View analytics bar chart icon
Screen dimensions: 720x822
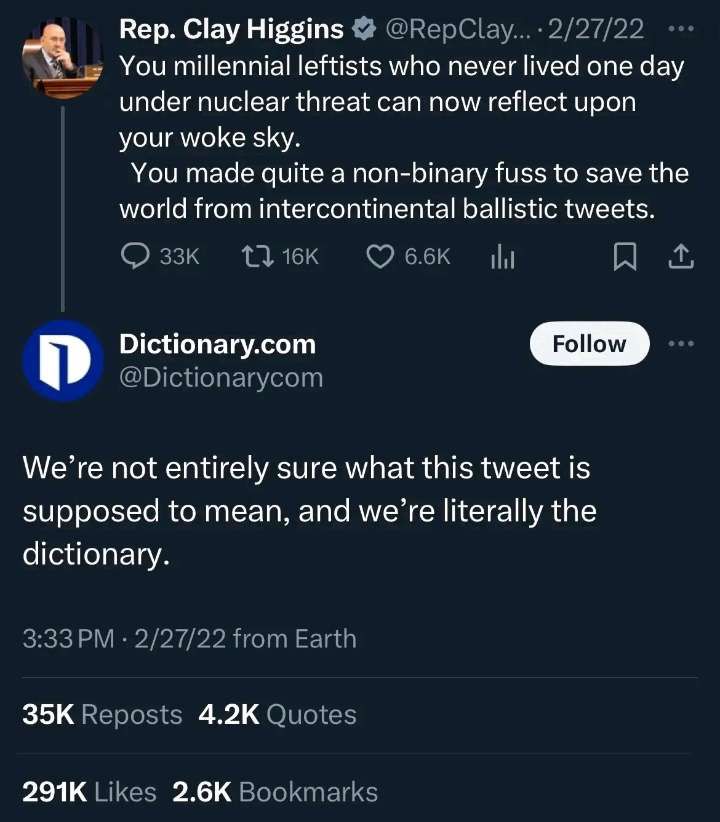(x=502, y=257)
